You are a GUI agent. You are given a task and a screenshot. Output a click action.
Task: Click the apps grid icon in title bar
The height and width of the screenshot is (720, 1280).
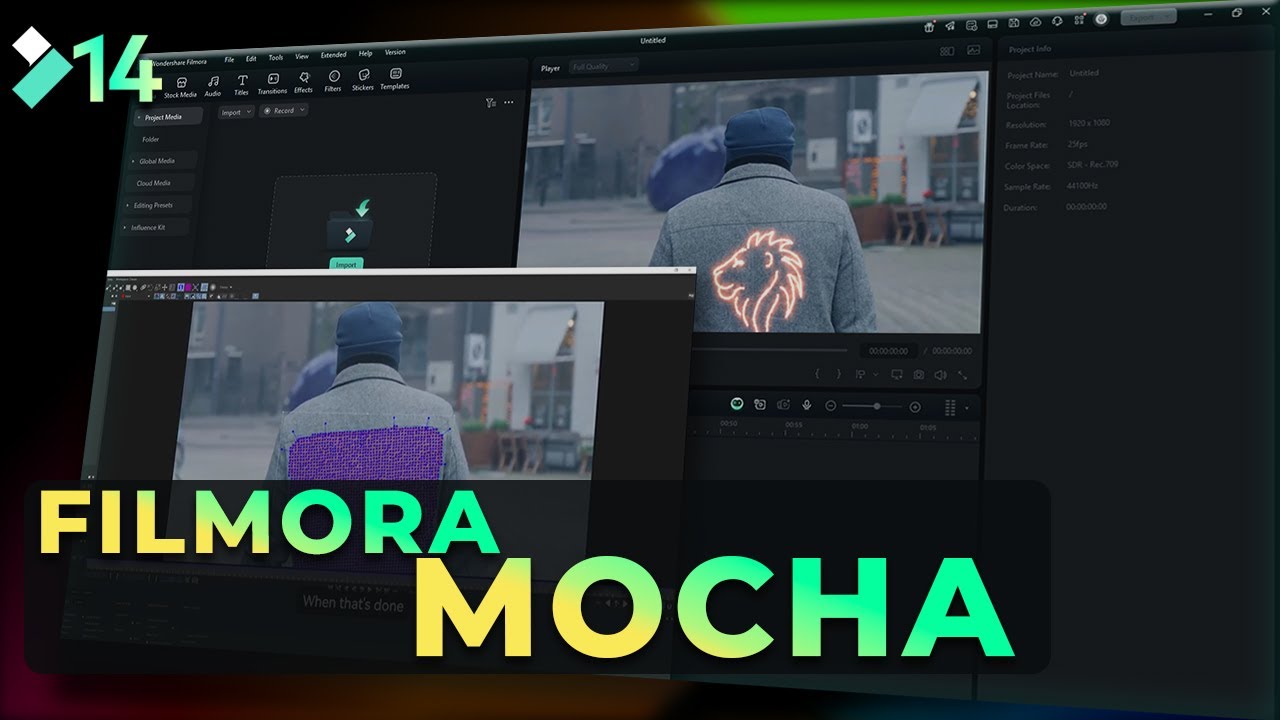tap(1079, 20)
